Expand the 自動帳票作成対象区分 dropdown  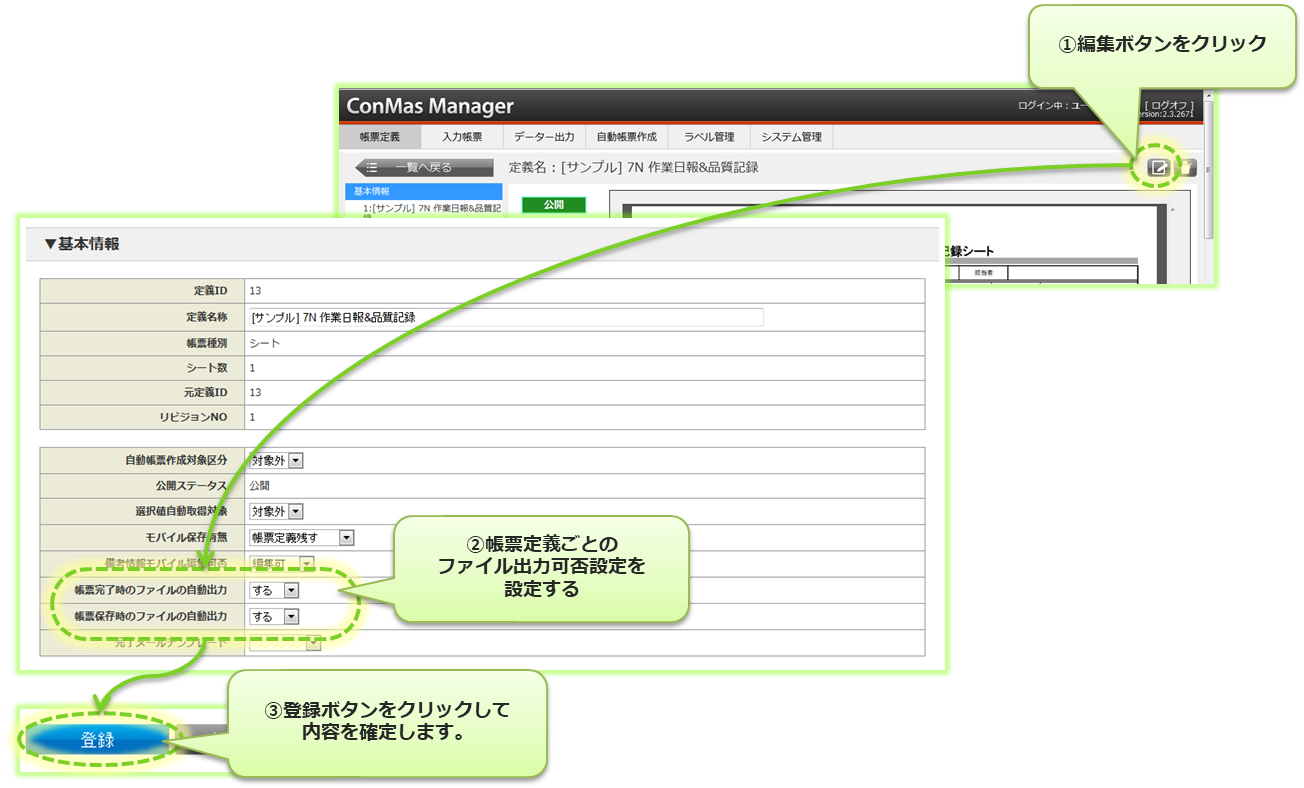(x=295, y=461)
